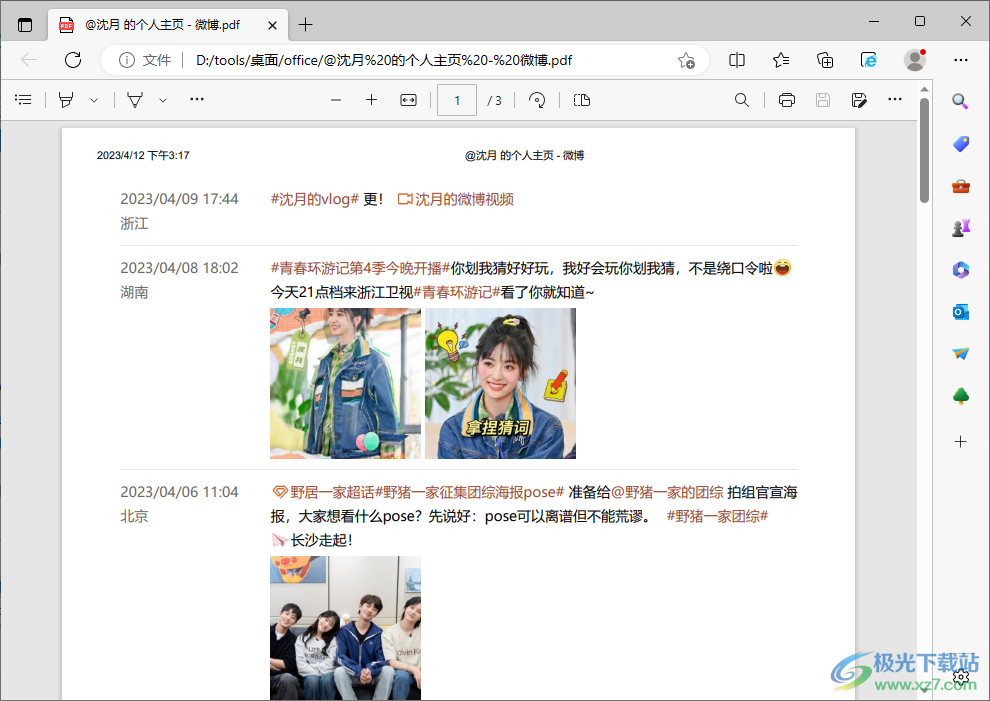Open 沈月的微博视频 video link

click(456, 200)
